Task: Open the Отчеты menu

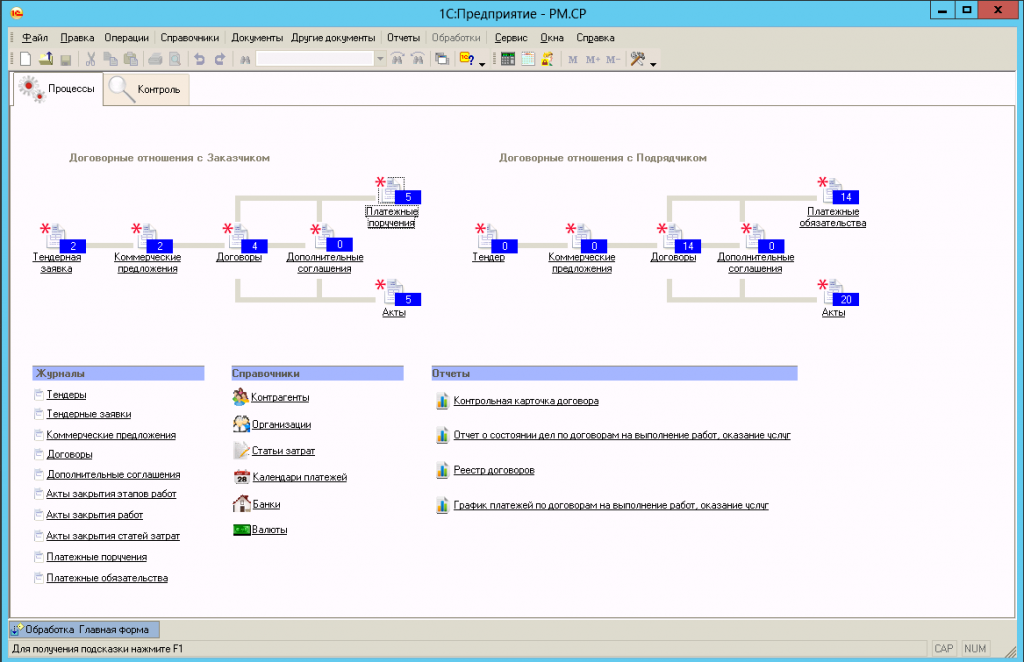Action: pos(404,38)
